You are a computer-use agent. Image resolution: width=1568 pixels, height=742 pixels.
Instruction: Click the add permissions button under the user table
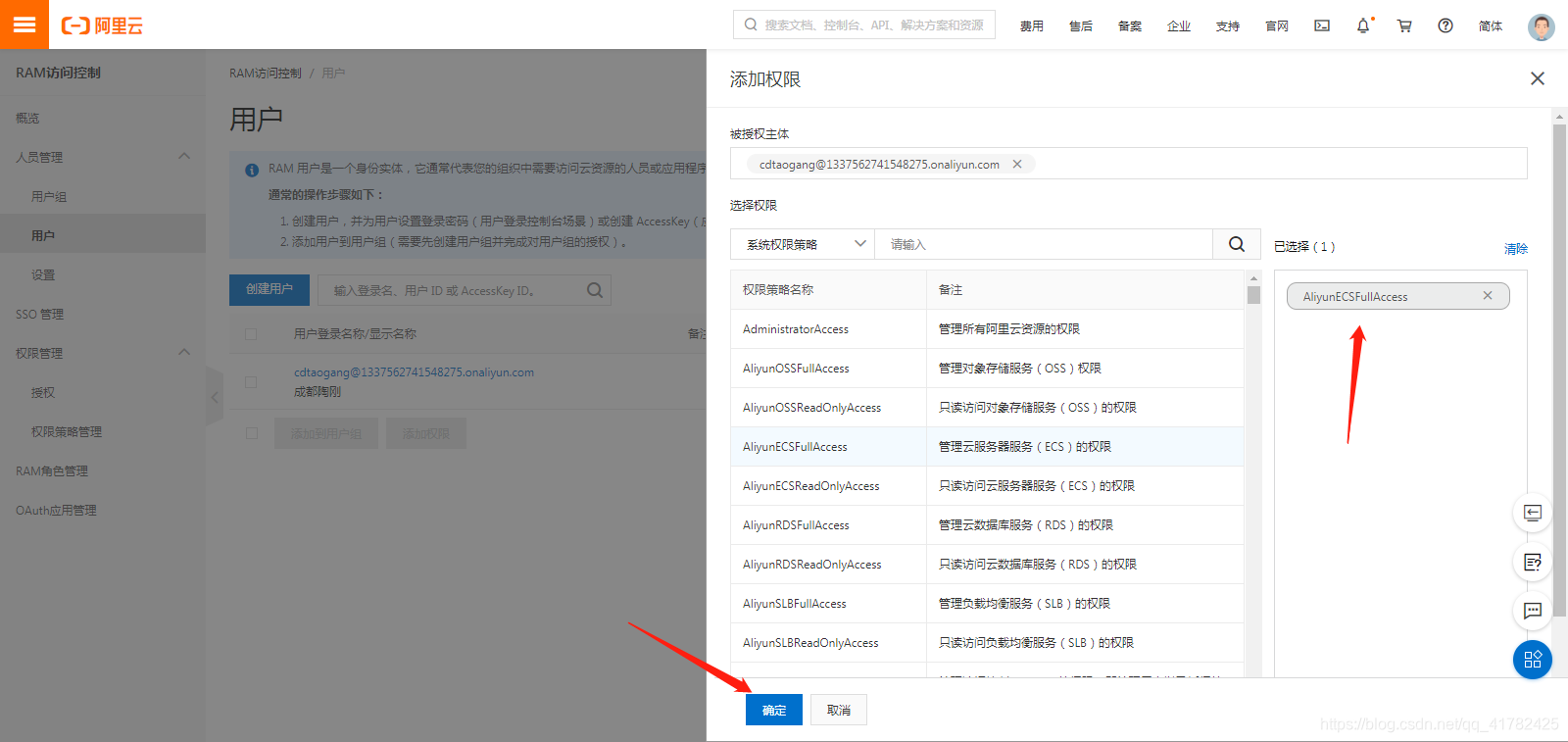click(426, 433)
